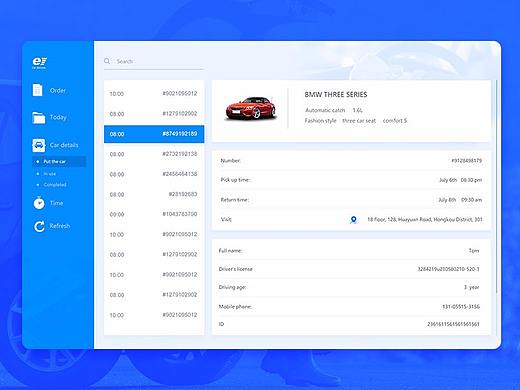Click the Refresh circular arrow icon
Image resolution: width=520 pixels, height=390 pixels.
pos(39,226)
